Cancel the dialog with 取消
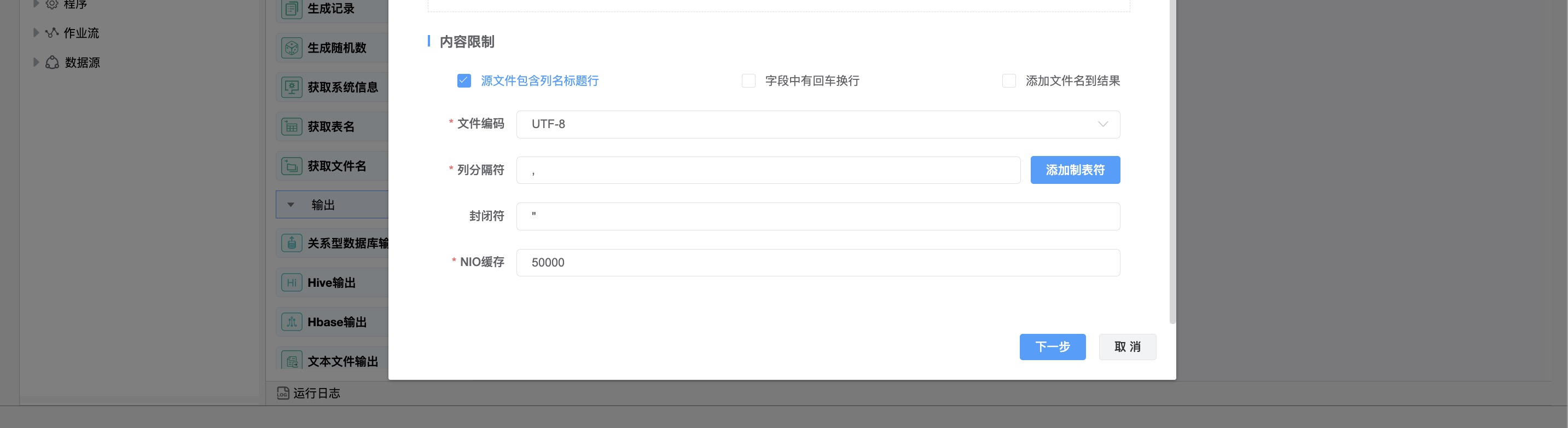This screenshot has width=1568, height=428. (1126, 347)
